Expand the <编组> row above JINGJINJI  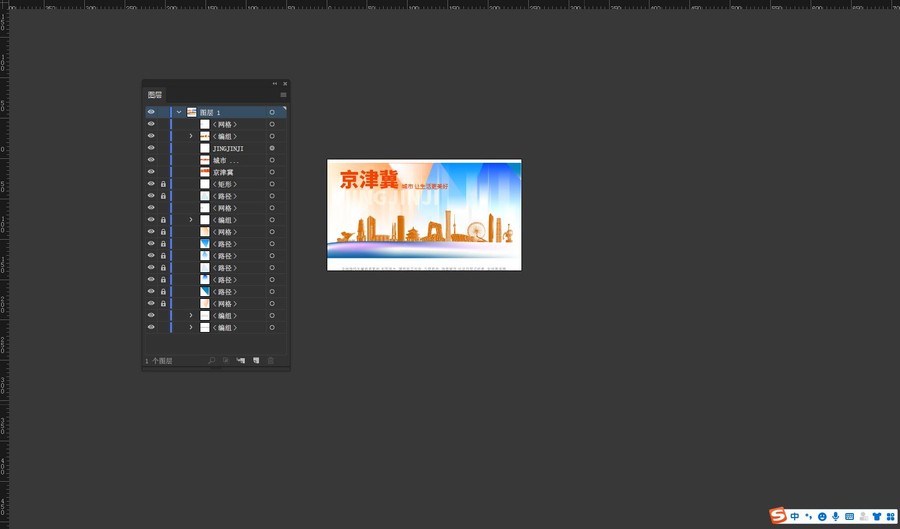[191, 136]
